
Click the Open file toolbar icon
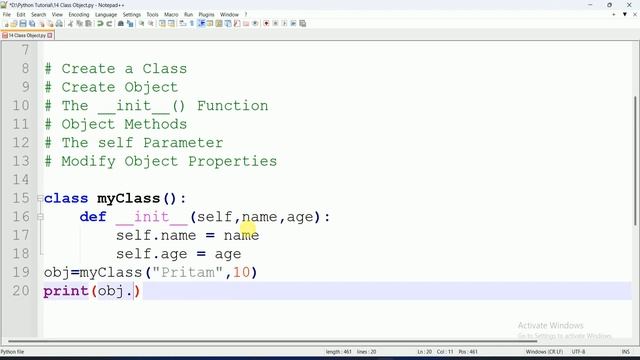(14, 24)
